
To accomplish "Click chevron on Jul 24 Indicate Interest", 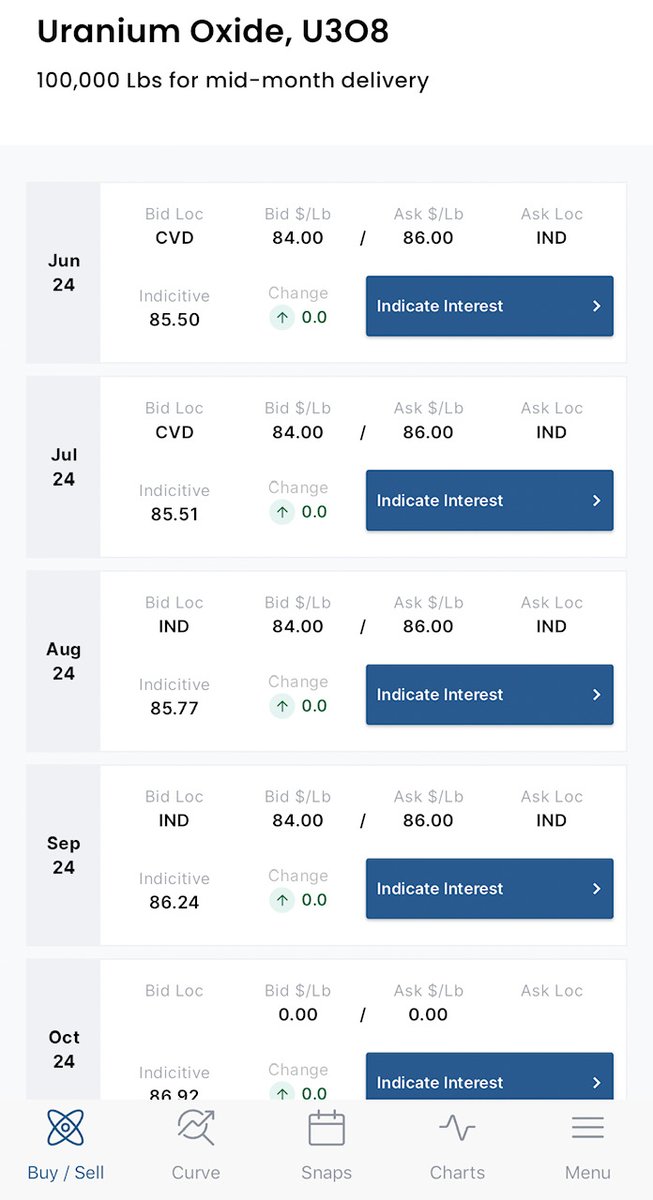I will pos(597,500).
